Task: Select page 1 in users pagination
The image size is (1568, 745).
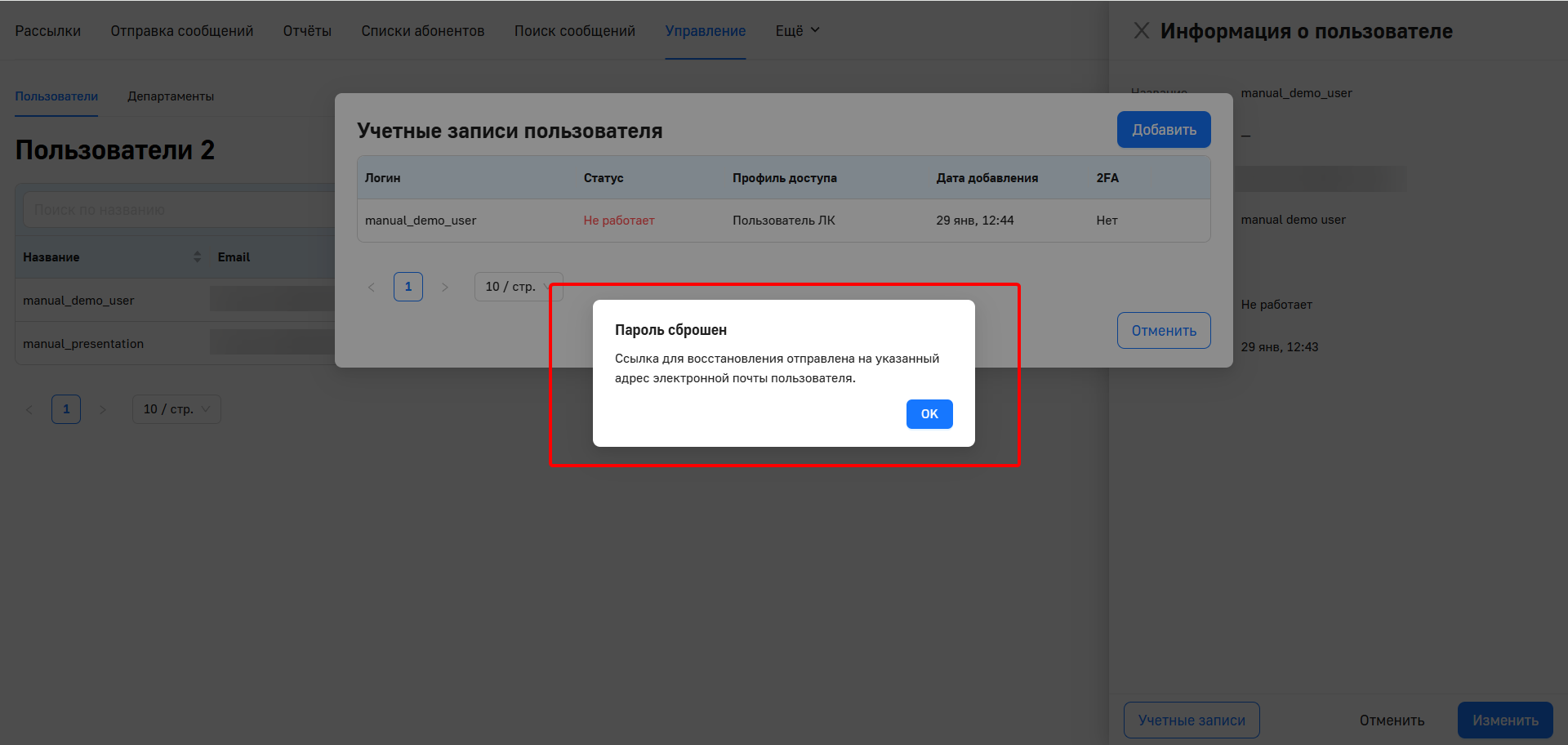Action: pos(66,409)
